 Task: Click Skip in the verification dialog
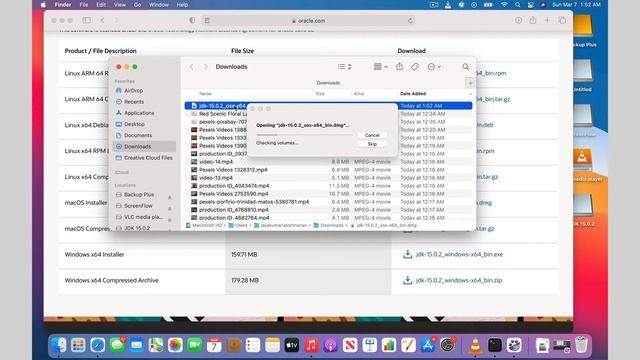point(372,144)
